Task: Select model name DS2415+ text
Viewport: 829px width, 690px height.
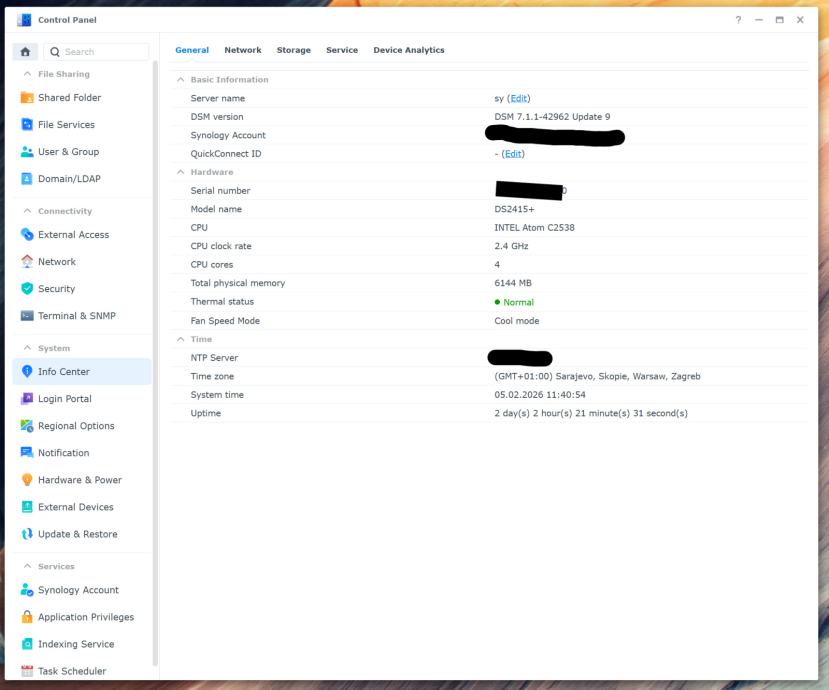Action: [514, 209]
